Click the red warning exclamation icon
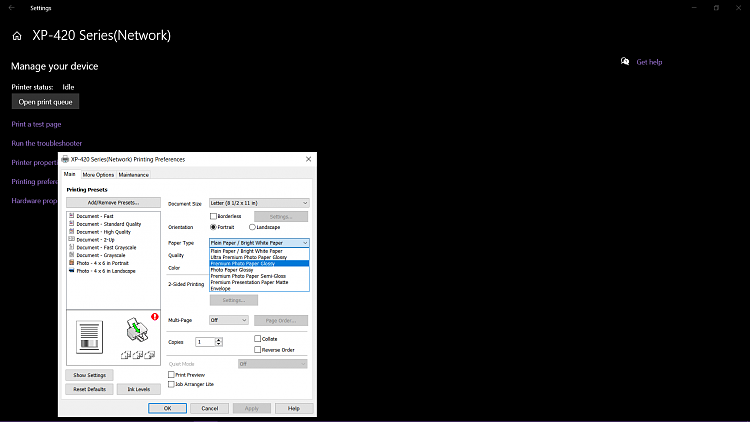 tap(154, 317)
